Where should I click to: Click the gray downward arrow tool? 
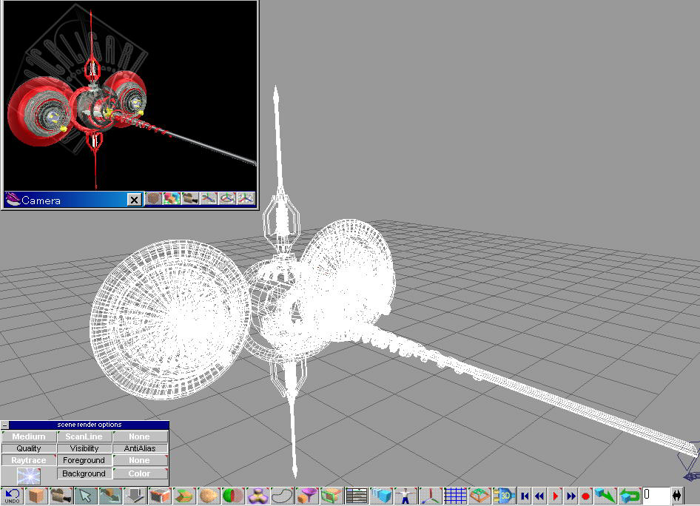point(135,496)
